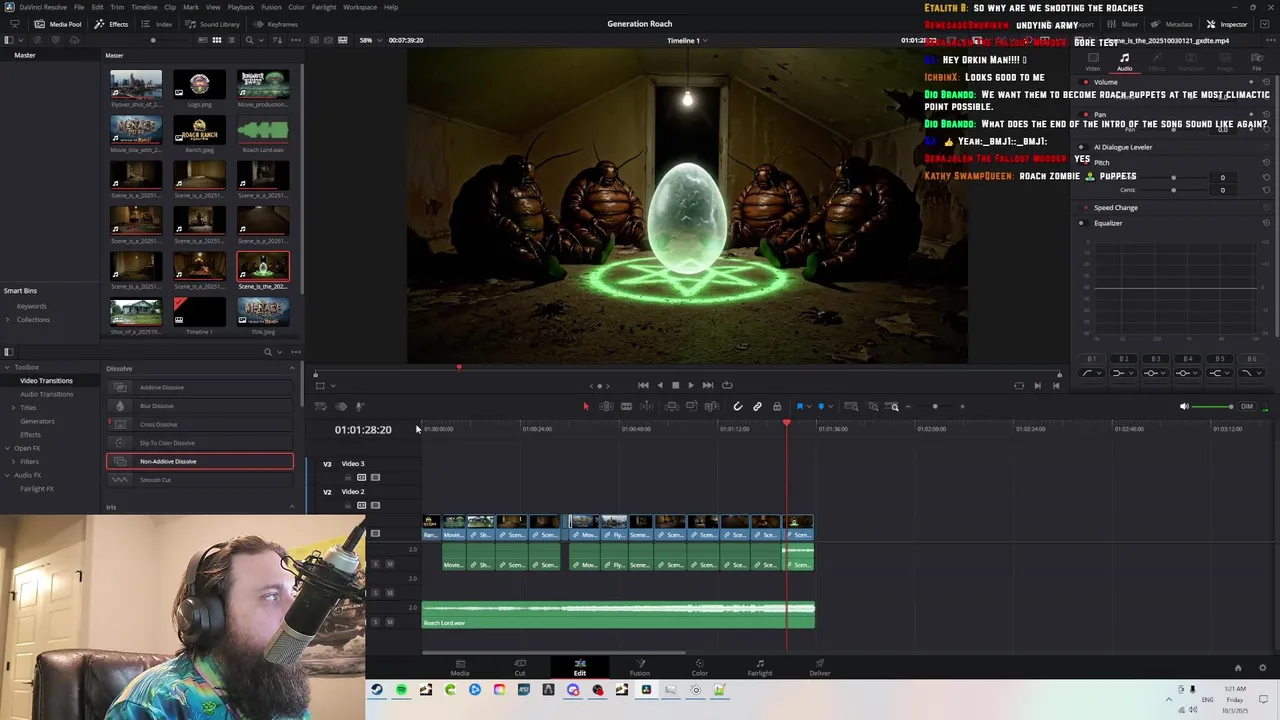Select Audio Transitions category
1280x720 pixels.
point(46,394)
